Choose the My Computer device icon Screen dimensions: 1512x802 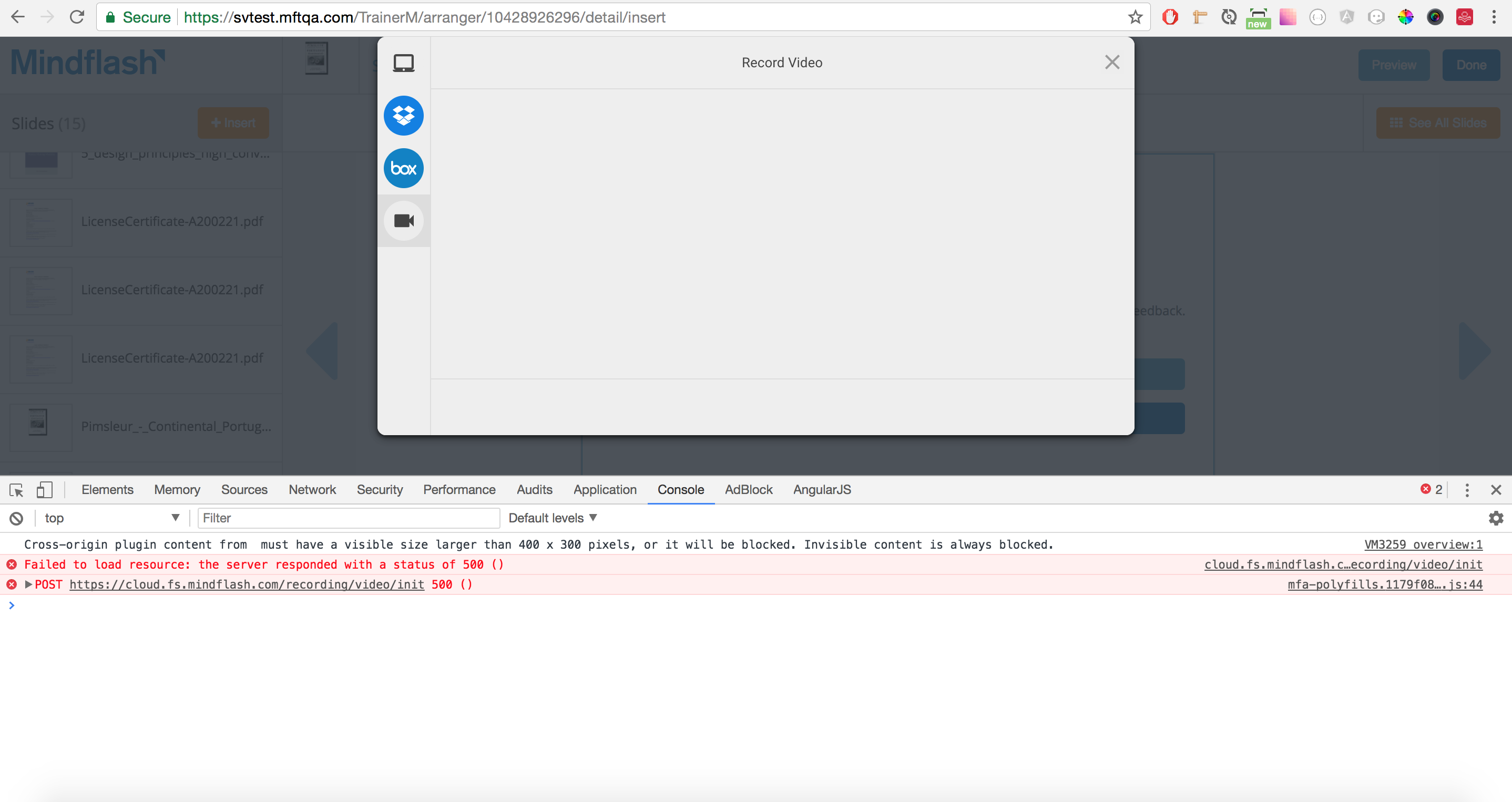(x=403, y=63)
